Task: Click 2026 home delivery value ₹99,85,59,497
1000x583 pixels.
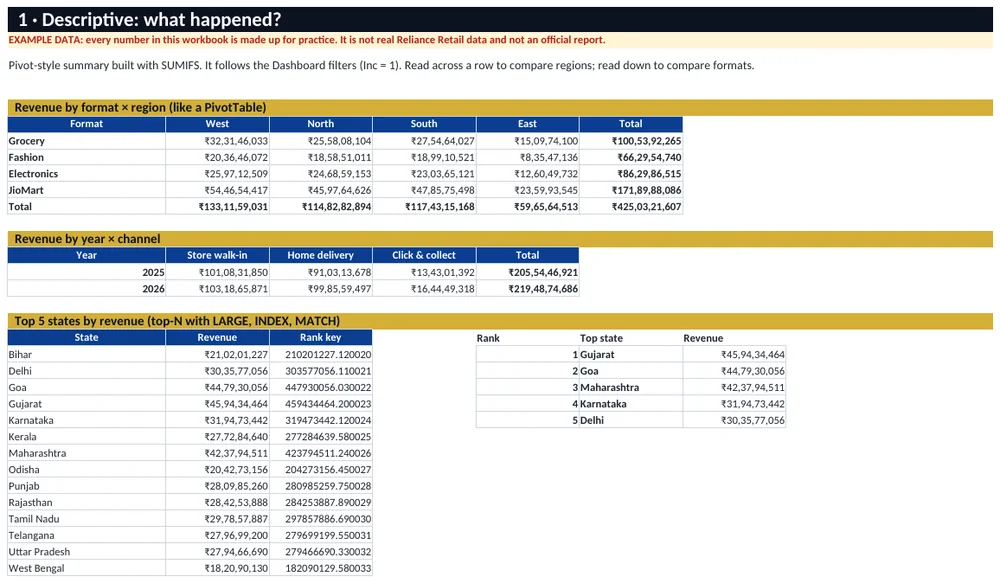Action: [321, 289]
